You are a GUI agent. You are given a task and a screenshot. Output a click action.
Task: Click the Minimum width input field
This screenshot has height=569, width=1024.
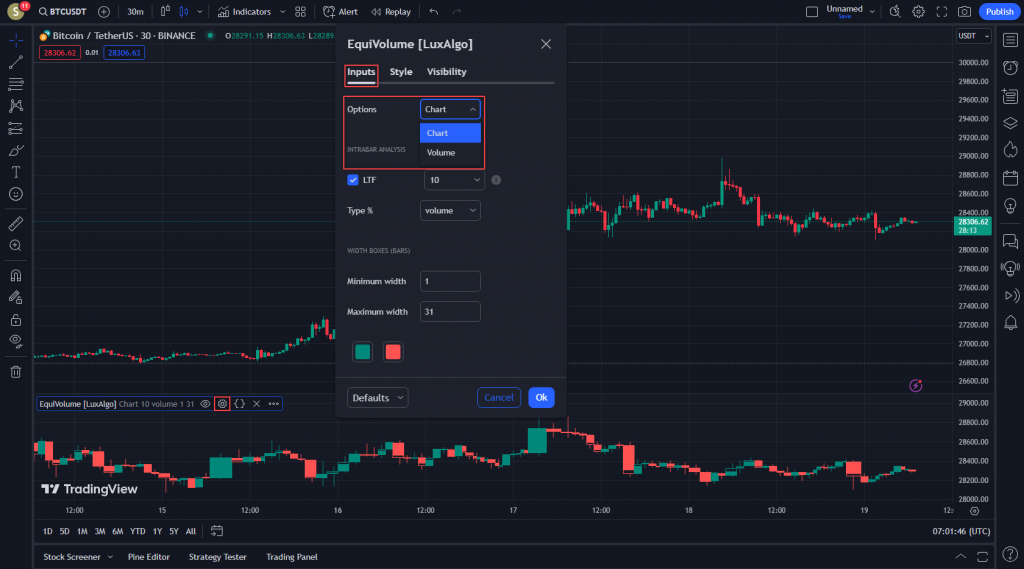pos(450,281)
